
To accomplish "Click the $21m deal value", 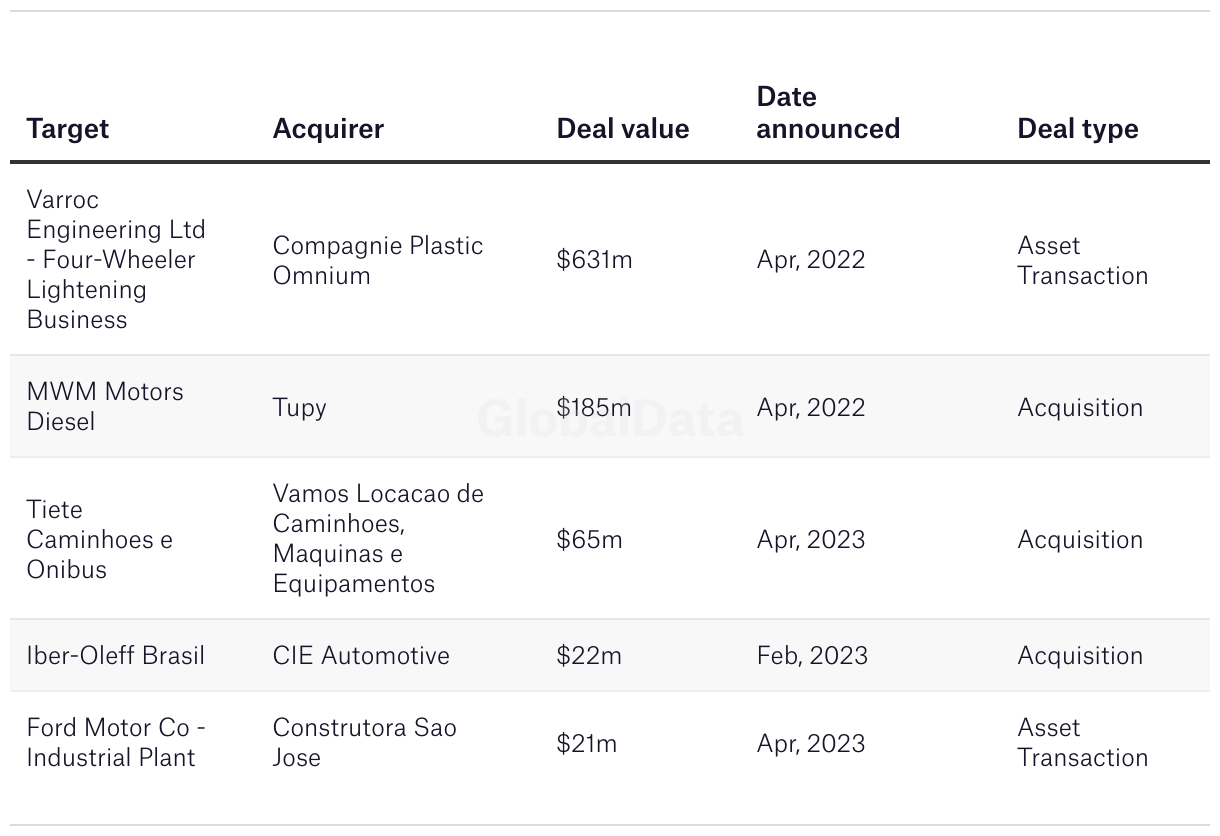I will 587,743.
